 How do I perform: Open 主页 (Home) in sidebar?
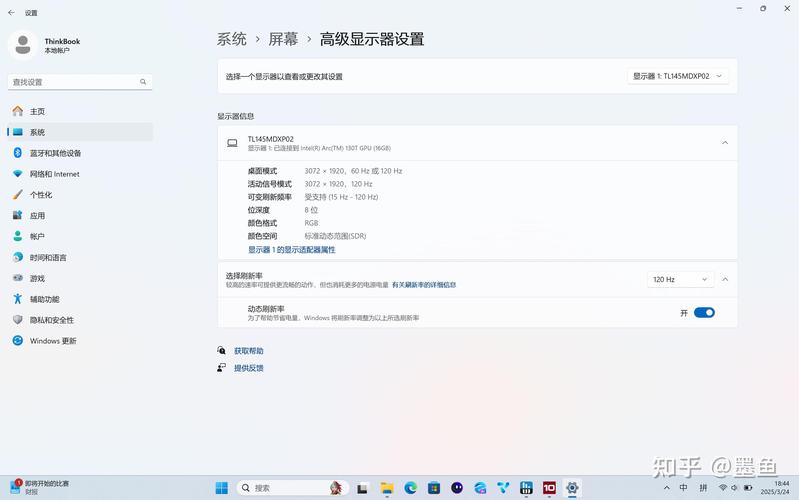[x=80, y=111]
